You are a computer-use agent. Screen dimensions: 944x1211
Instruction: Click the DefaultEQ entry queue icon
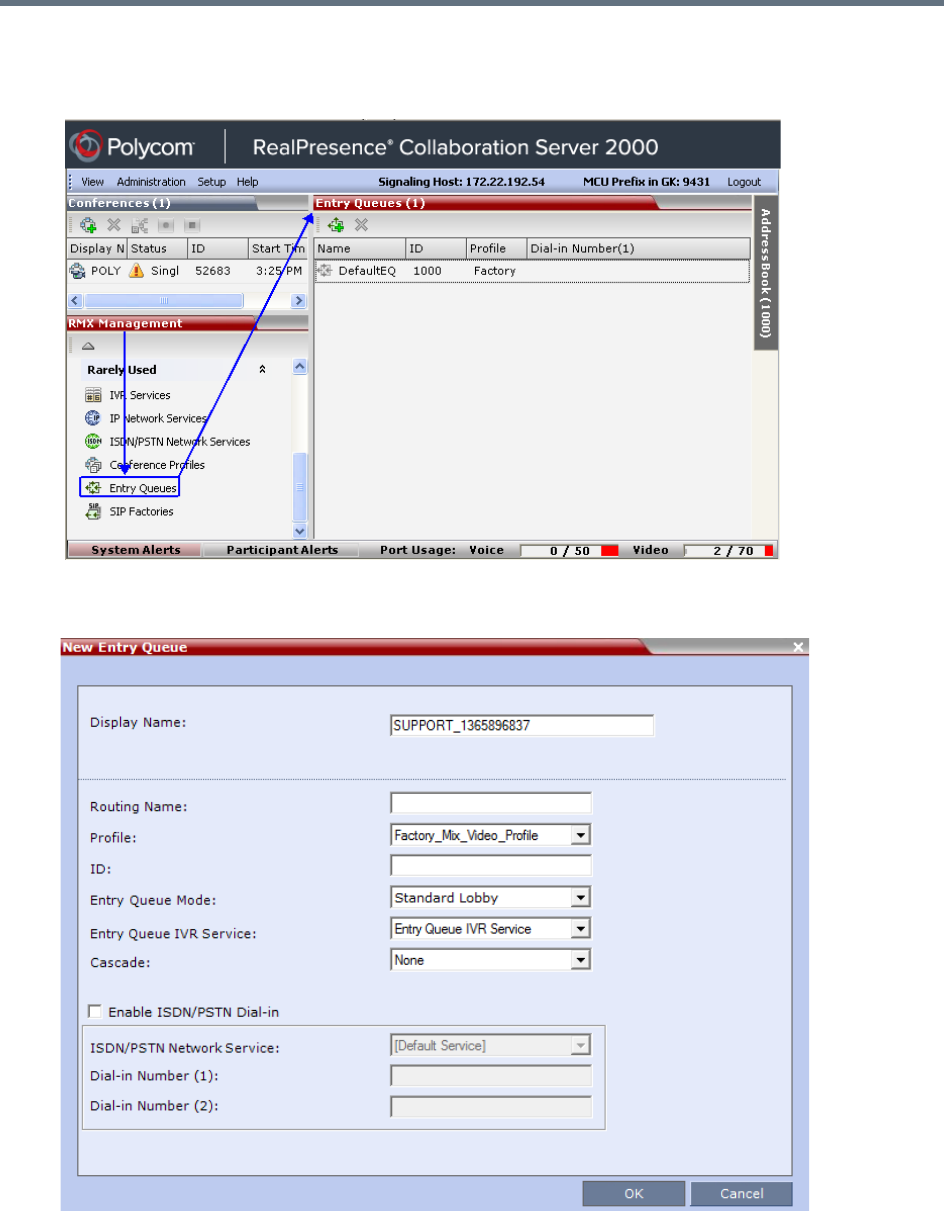coord(326,271)
